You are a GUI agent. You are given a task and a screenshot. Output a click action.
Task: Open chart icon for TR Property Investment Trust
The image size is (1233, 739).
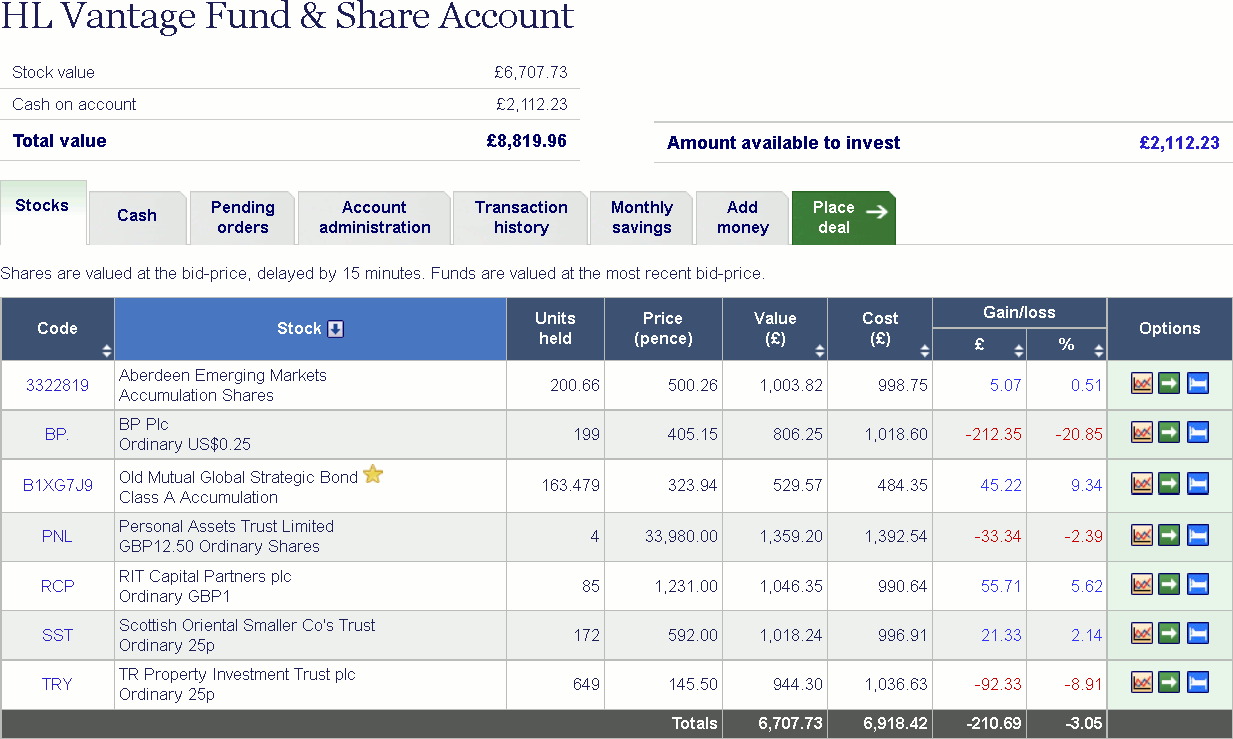click(x=1142, y=683)
